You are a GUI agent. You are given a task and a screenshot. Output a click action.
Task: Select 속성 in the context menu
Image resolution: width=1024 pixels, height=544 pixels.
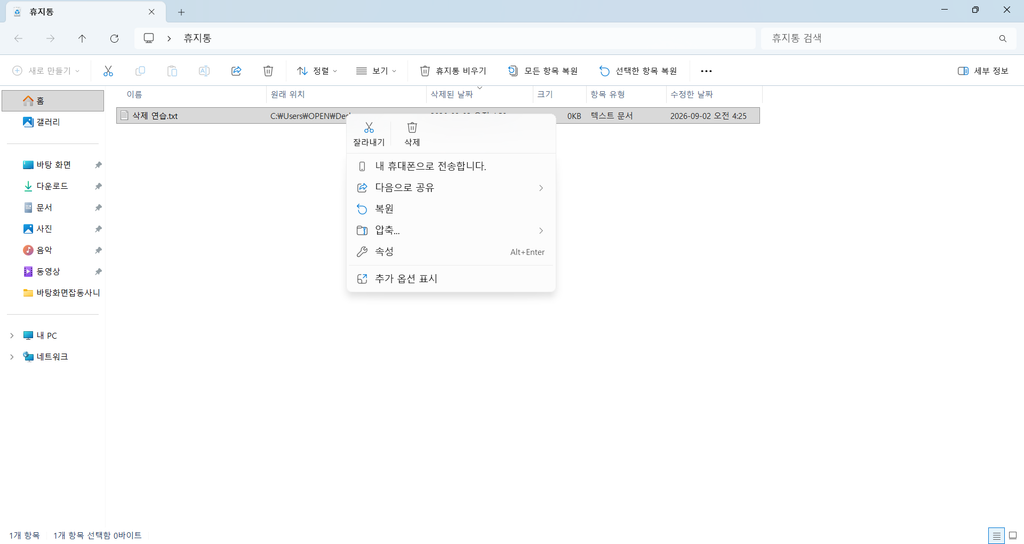[x=451, y=251]
